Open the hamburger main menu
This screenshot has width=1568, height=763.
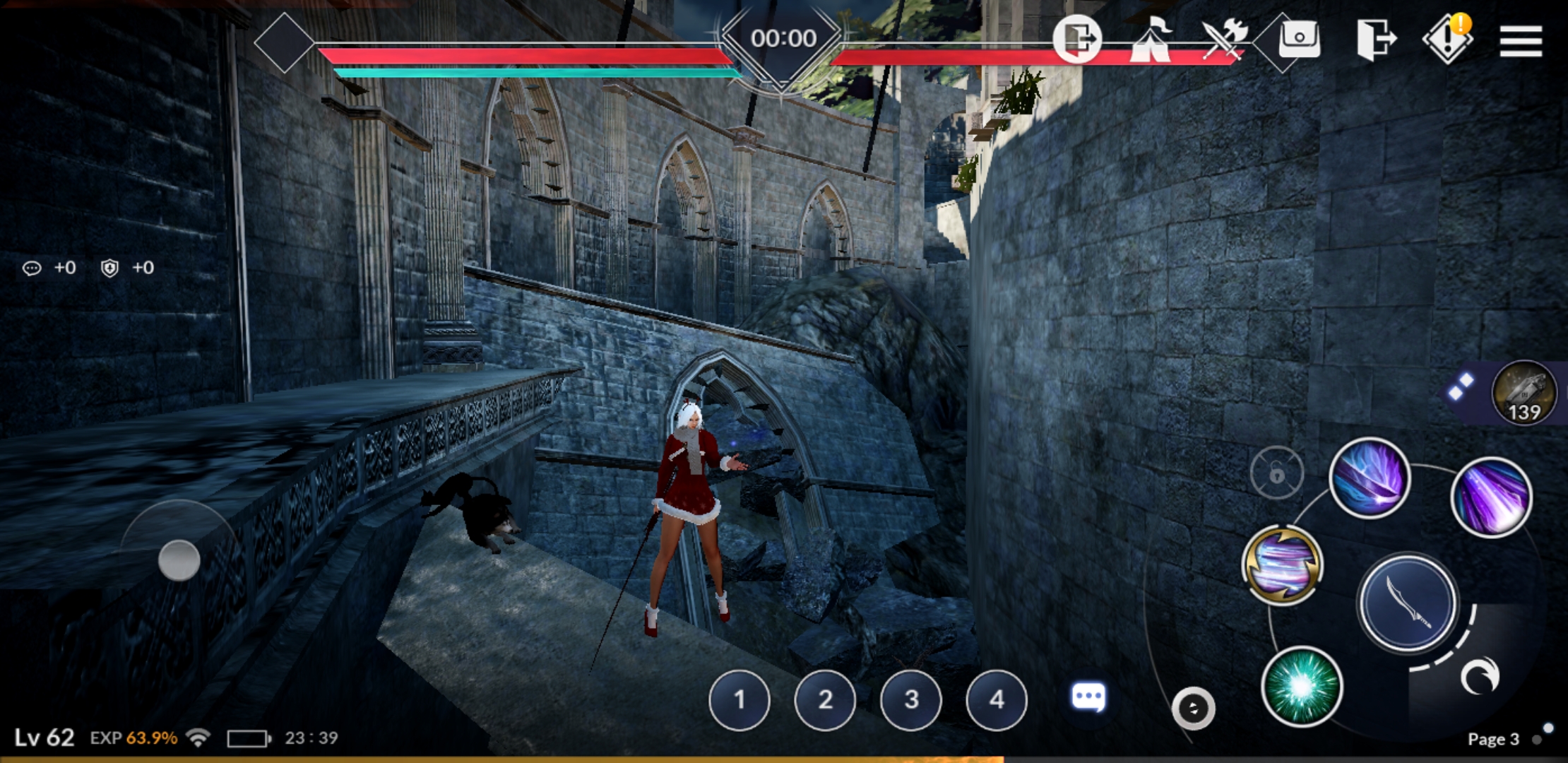coord(1521,41)
